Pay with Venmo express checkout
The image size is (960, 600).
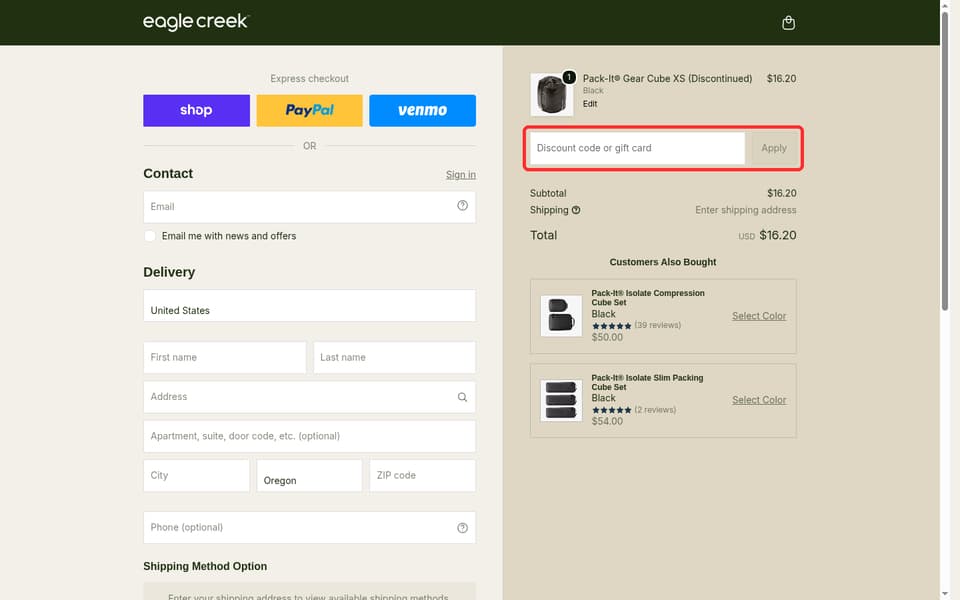click(422, 111)
